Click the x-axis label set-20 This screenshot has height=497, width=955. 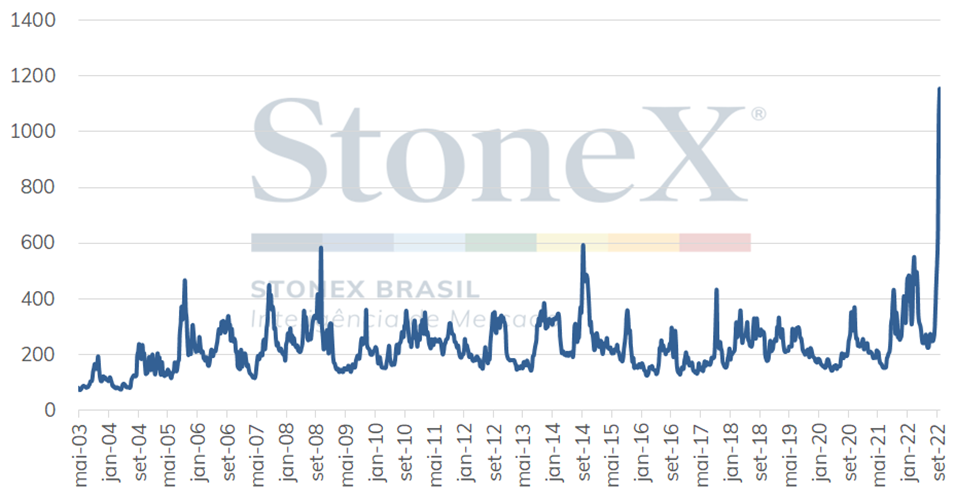(x=850, y=452)
